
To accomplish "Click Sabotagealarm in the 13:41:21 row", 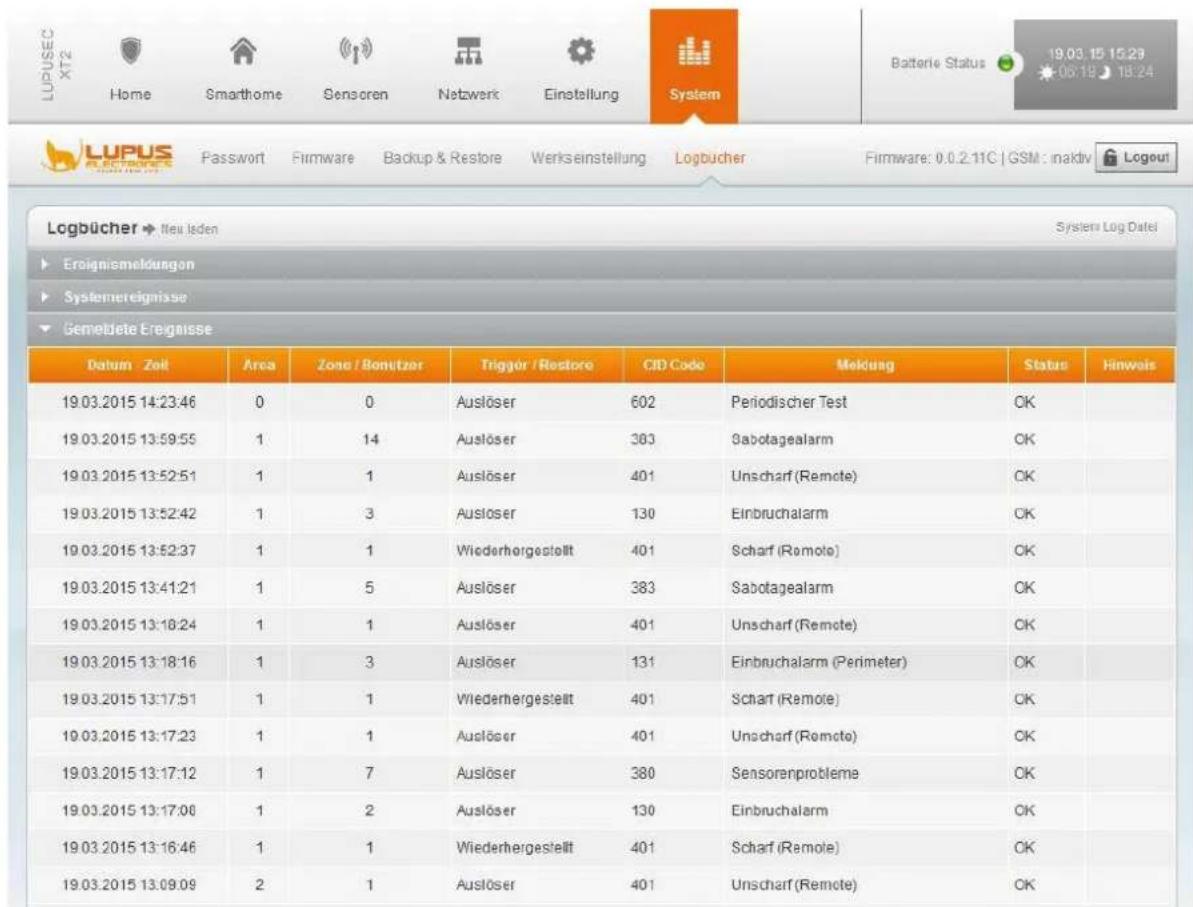I will (781, 587).
